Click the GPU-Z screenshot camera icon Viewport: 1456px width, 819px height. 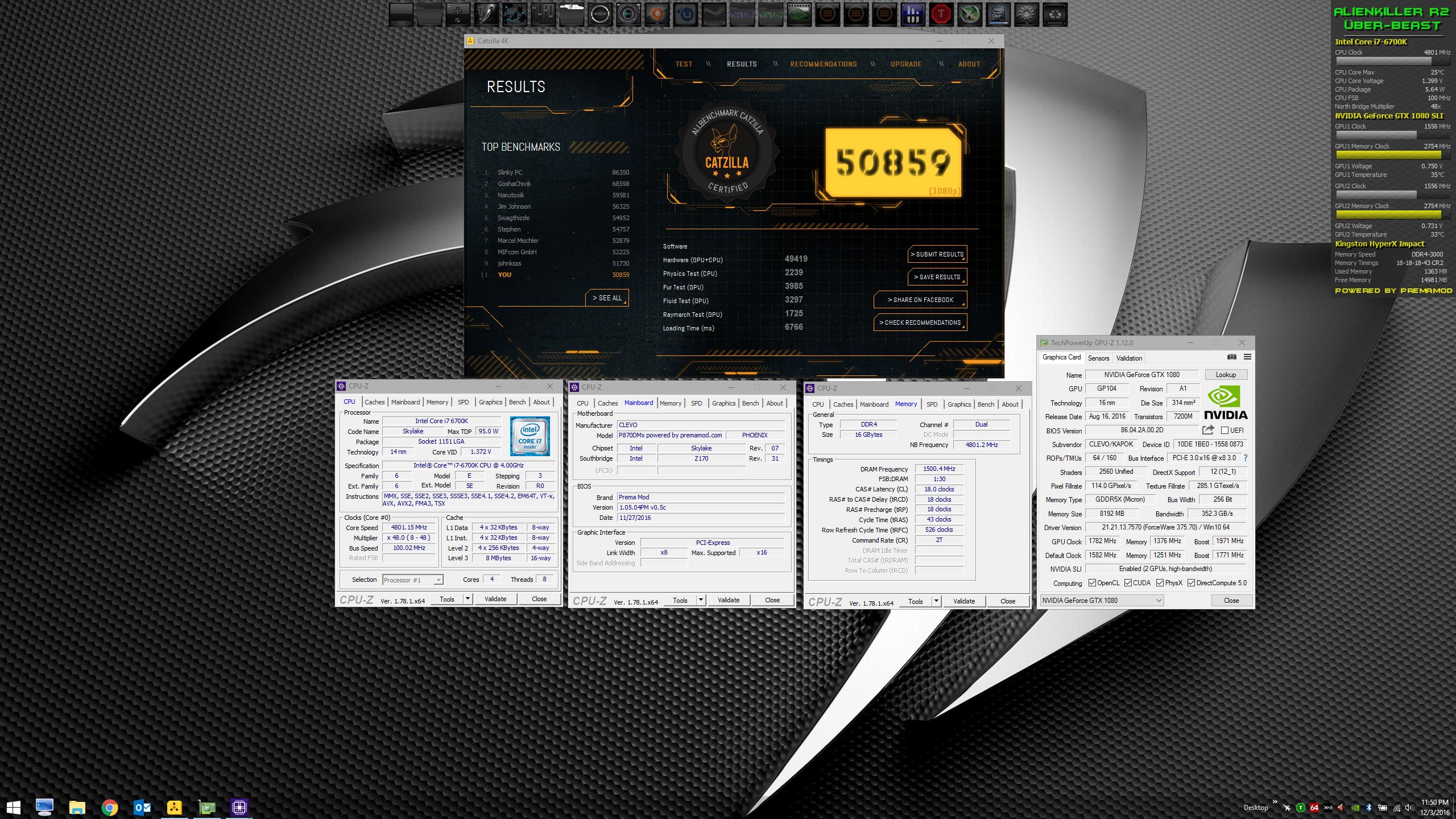(1231, 357)
